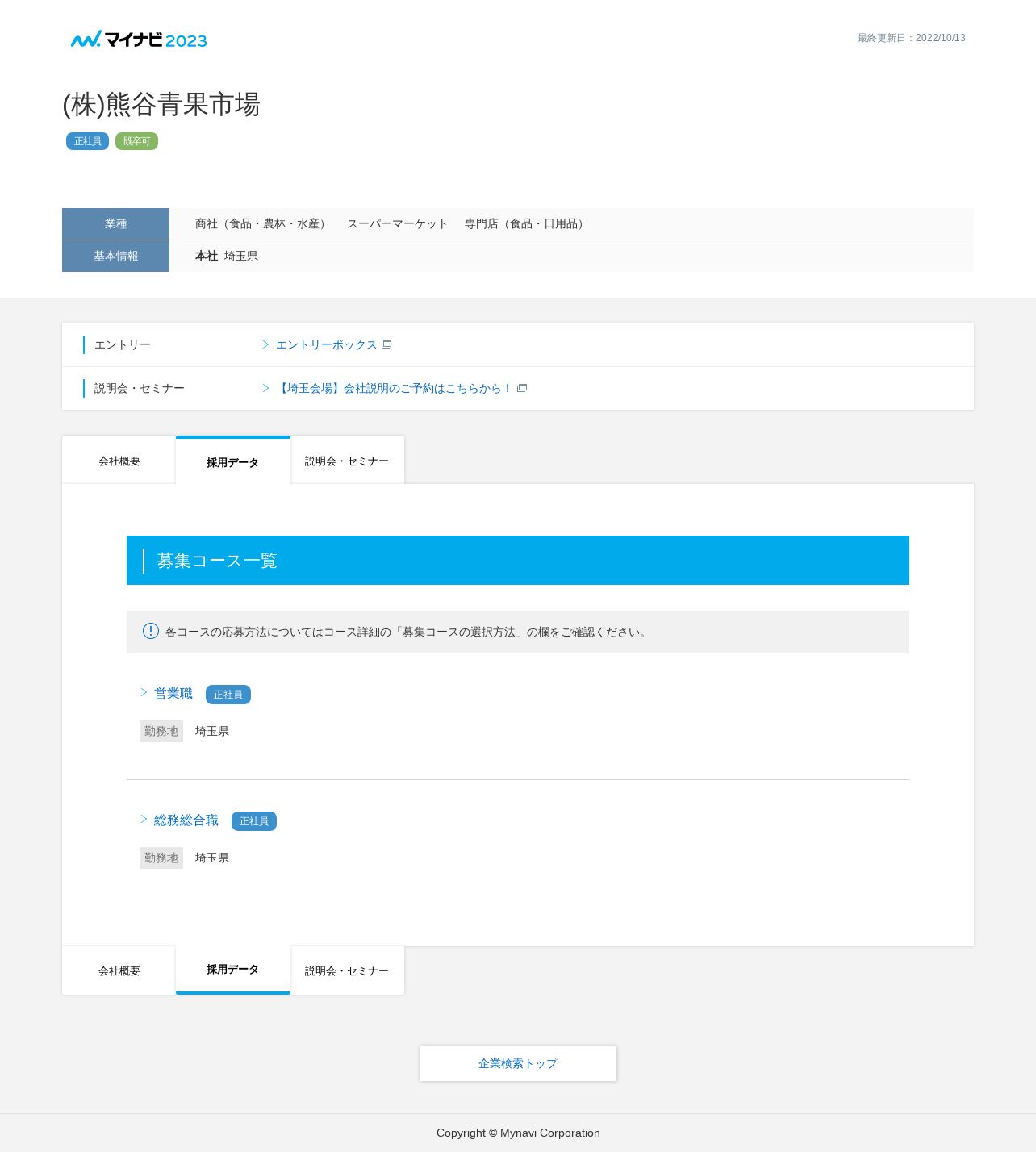Click the info icon in the notice bar

coord(151,631)
